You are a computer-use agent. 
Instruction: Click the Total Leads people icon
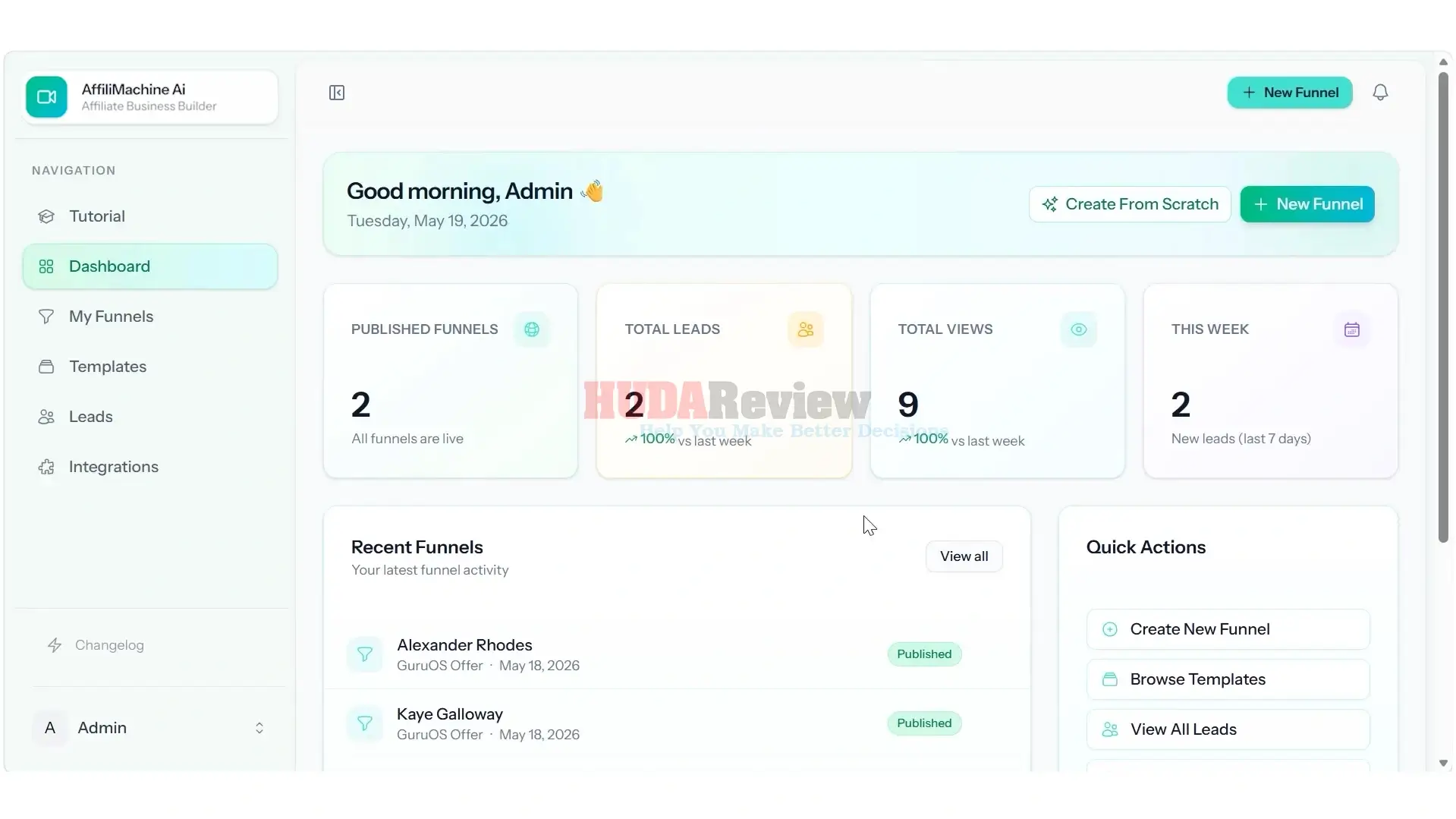click(806, 329)
